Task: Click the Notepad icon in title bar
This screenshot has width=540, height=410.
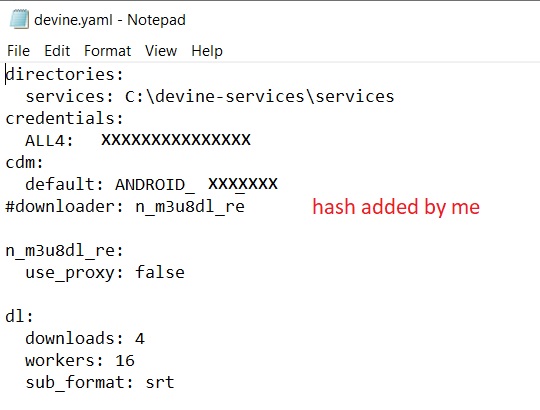Action: [x=19, y=19]
